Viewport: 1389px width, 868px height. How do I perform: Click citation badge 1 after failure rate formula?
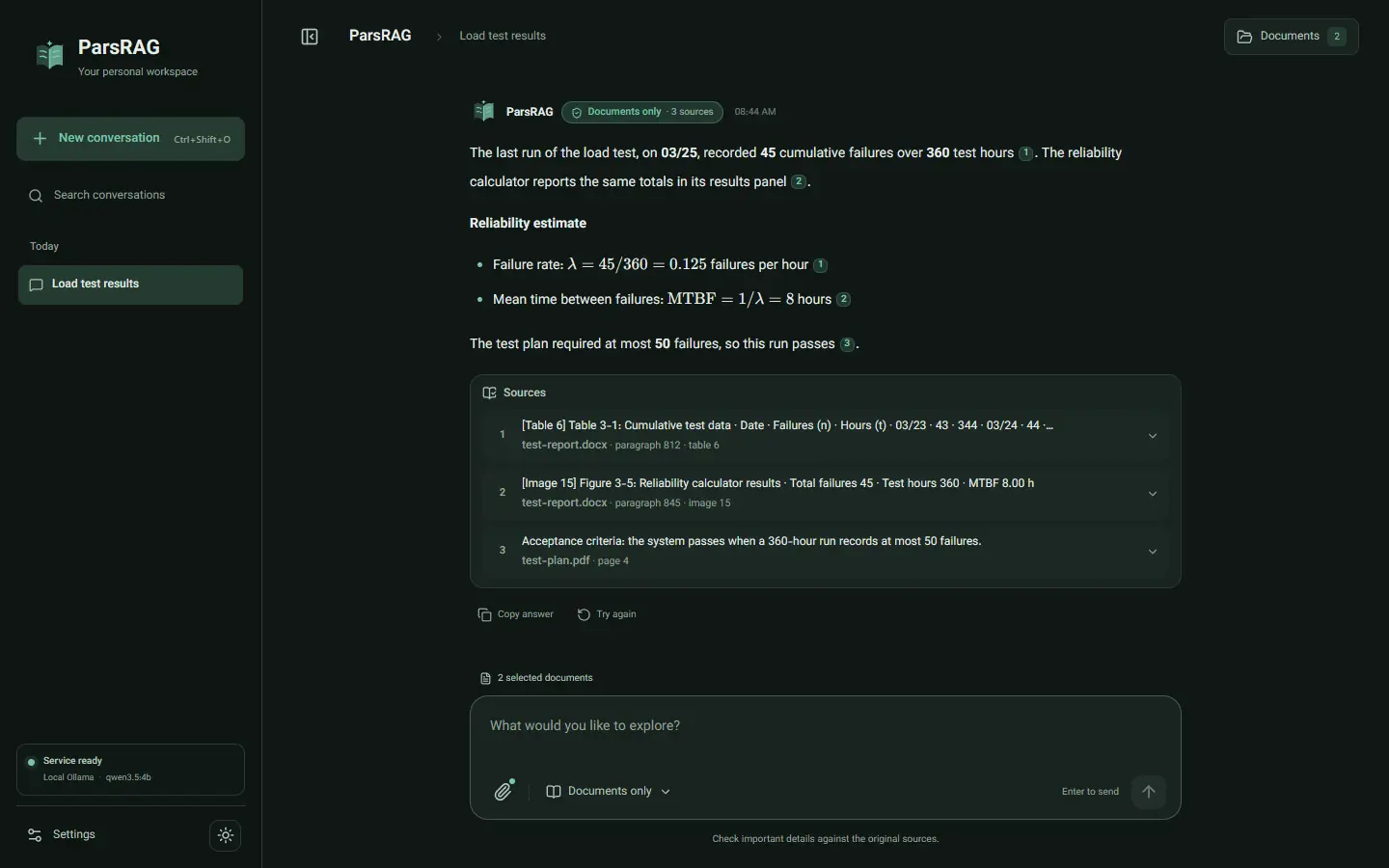coord(820,265)
